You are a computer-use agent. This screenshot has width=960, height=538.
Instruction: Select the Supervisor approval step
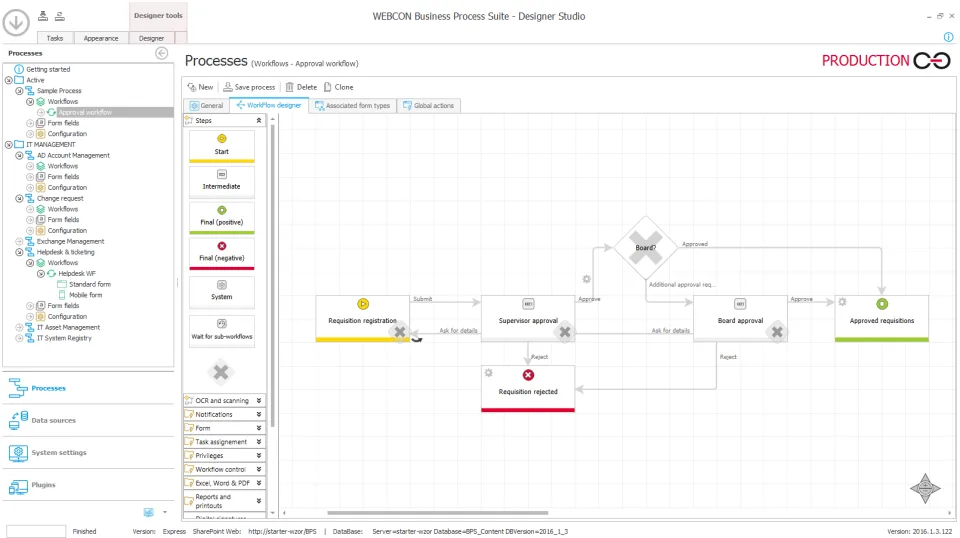528,318
